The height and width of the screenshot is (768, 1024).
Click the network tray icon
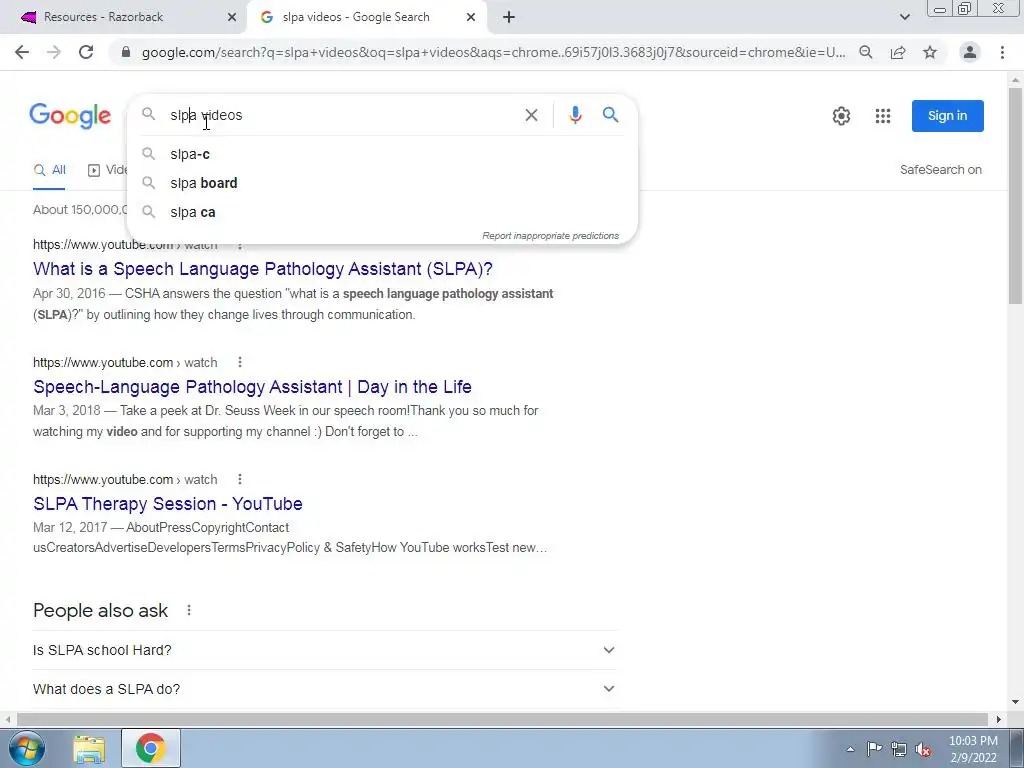899,749
